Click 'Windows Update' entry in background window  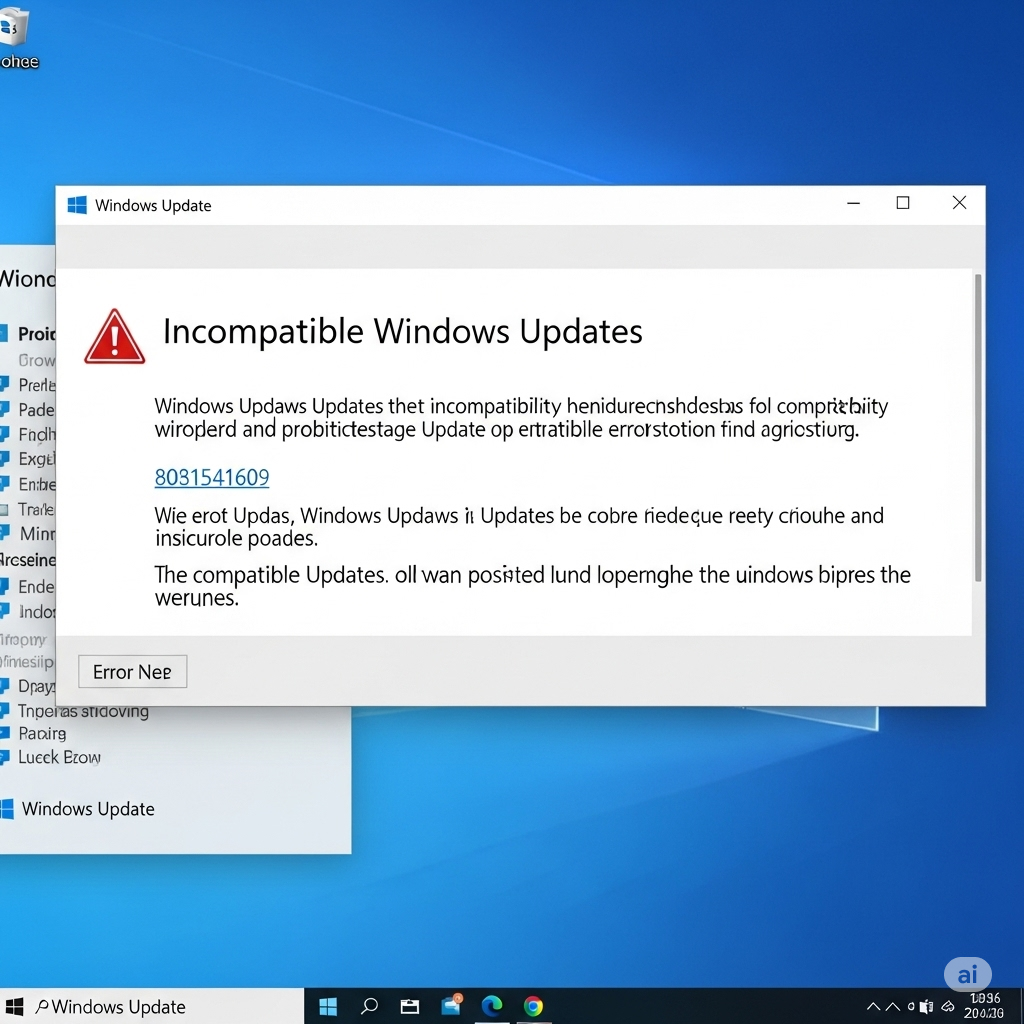(88, 808)
